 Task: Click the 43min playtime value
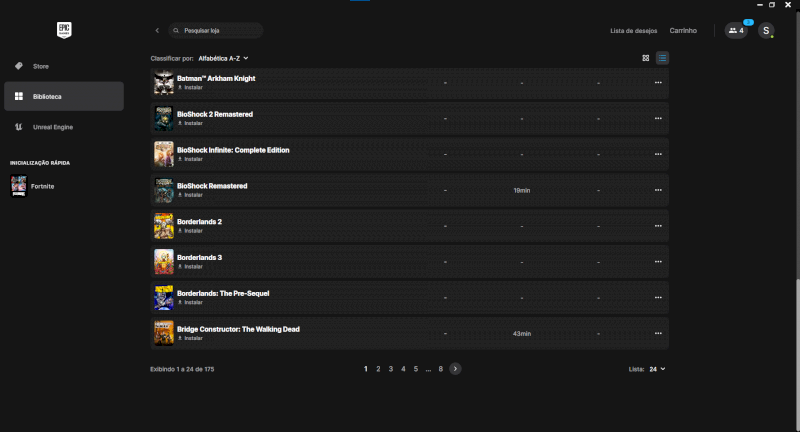point(521,334)
